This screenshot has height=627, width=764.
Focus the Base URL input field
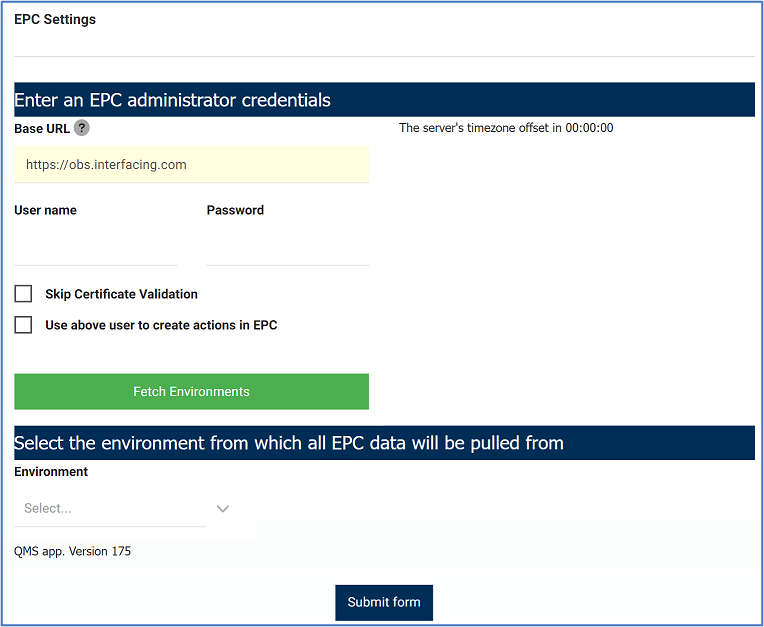(x=191, y=165)
